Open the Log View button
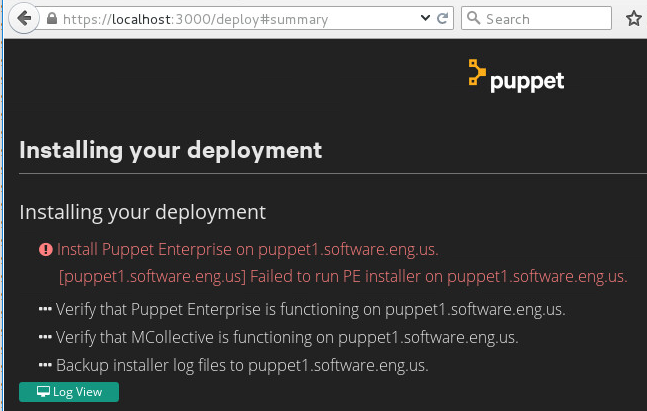Screen dimensions: 647x411 click(69, 392)
